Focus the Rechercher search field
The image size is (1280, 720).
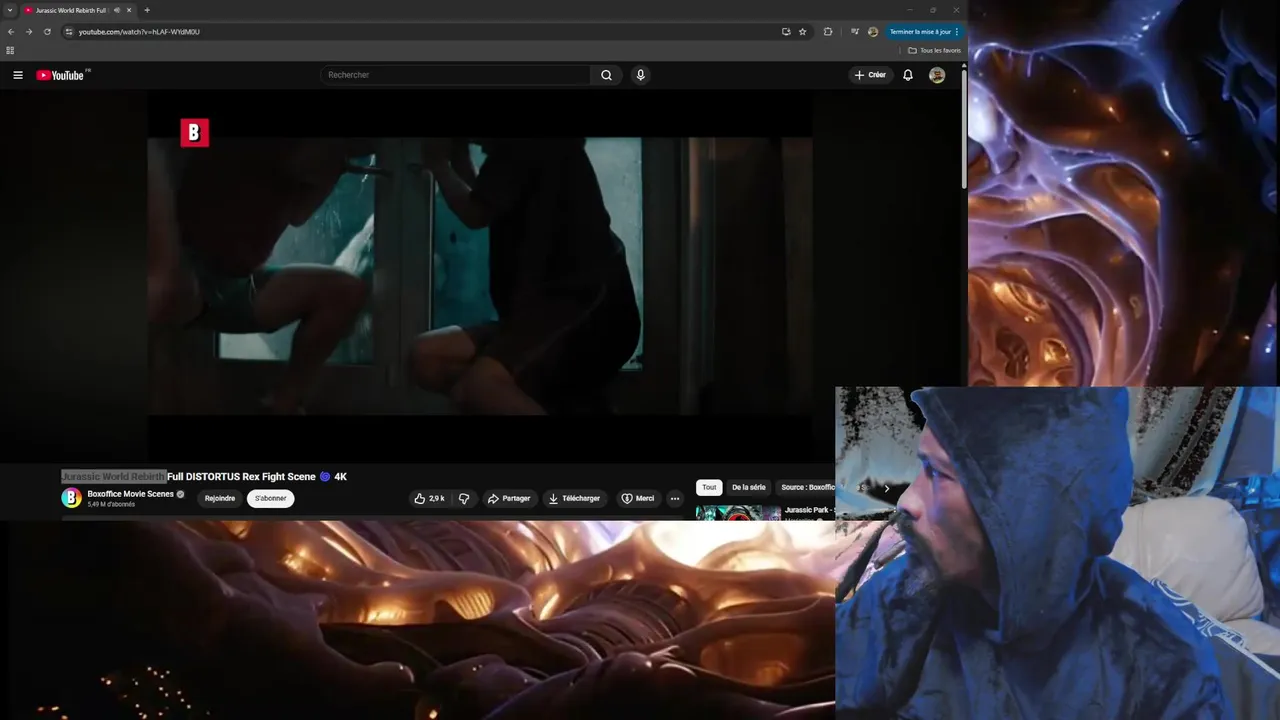(456, 75)
